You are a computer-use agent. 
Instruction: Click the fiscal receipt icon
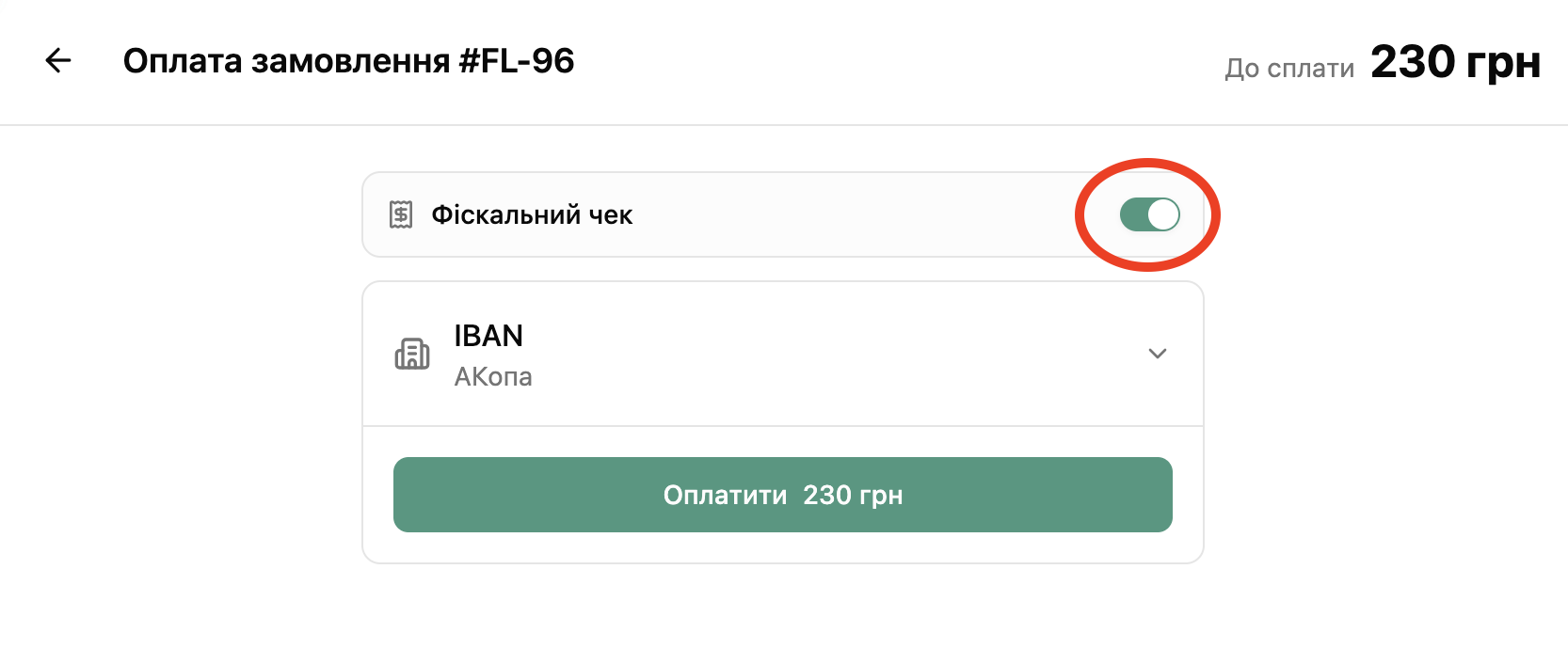click(401, 214)
